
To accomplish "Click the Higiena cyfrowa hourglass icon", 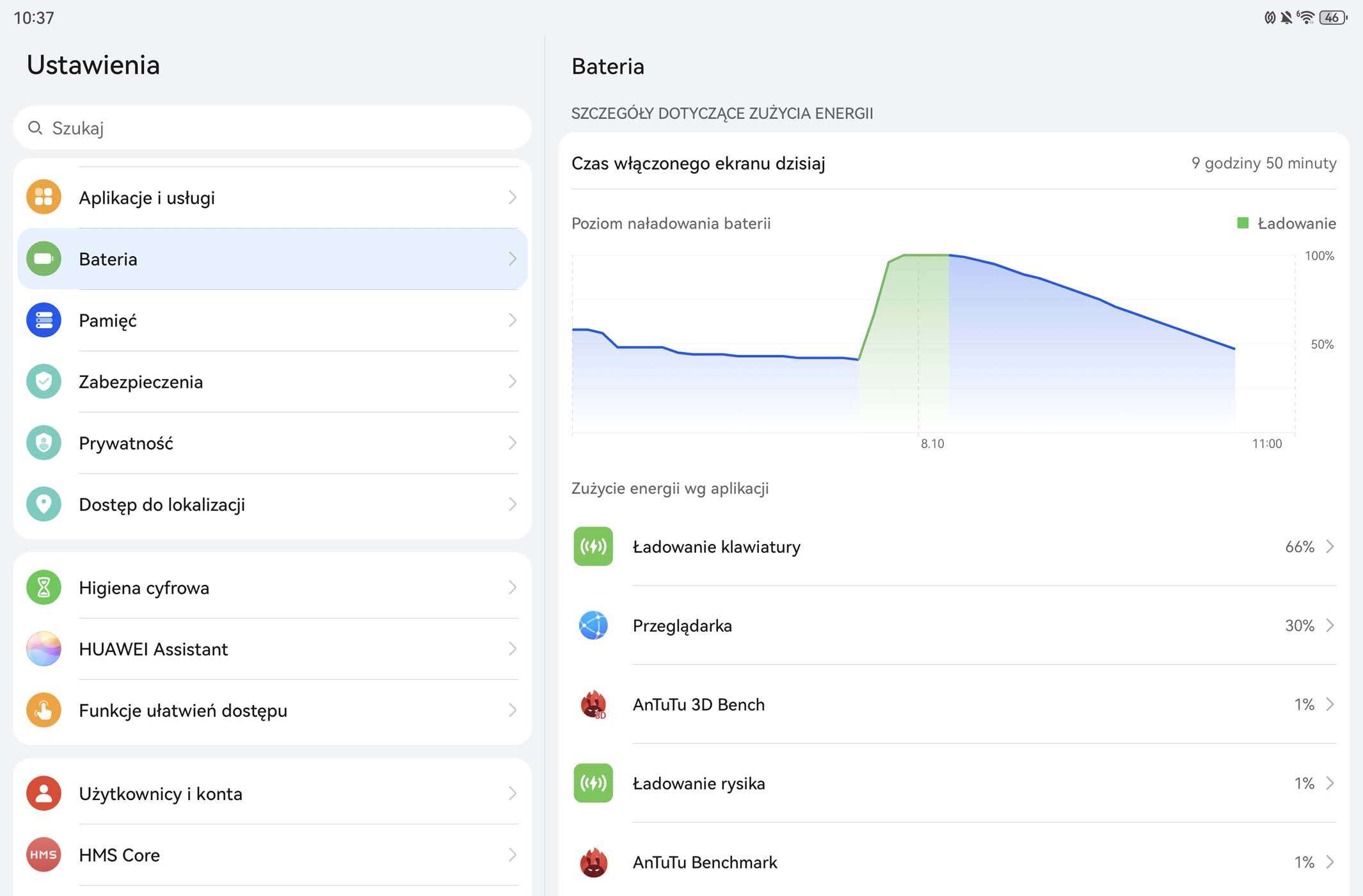I will [x=44, y=588].
